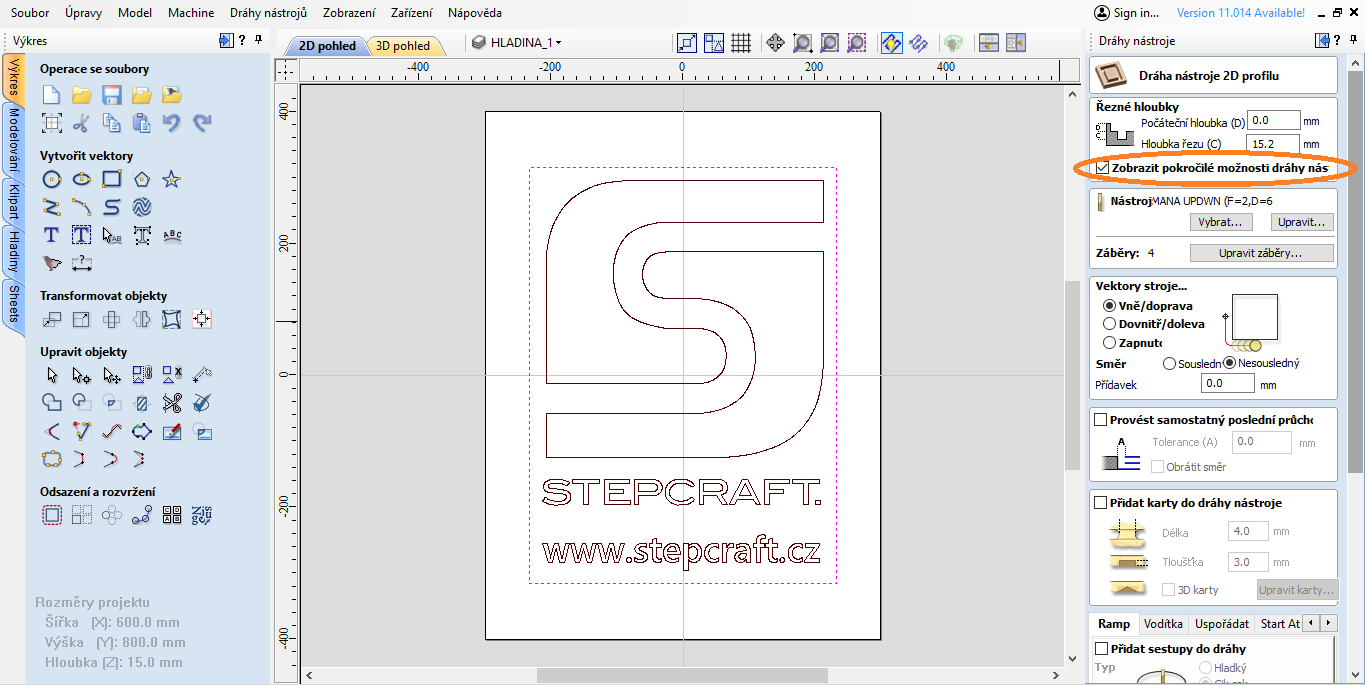
Task: Cut selected objects with the scissors icon
Action: 82,123
